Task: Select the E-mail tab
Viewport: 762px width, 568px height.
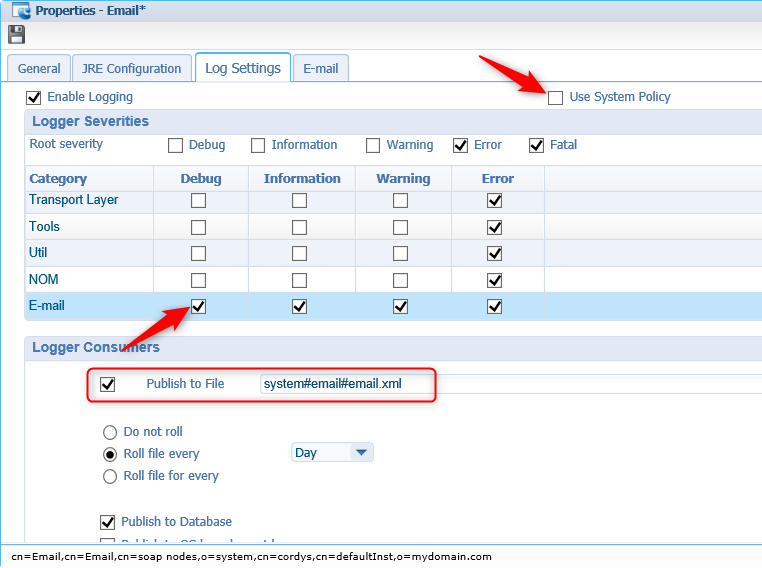Action: point(320,69)
